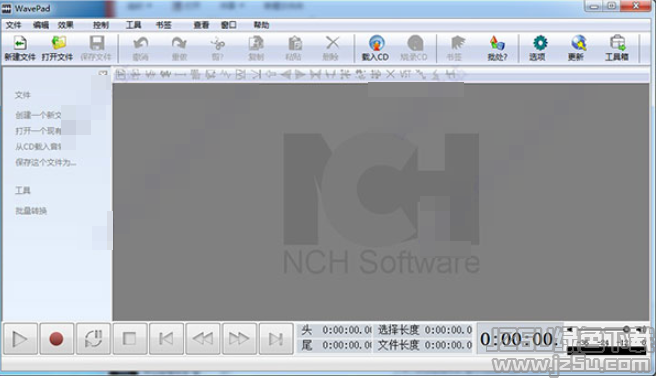
Task: Click the large 0:00:00 time display
Action: click(x=518, y=339)
